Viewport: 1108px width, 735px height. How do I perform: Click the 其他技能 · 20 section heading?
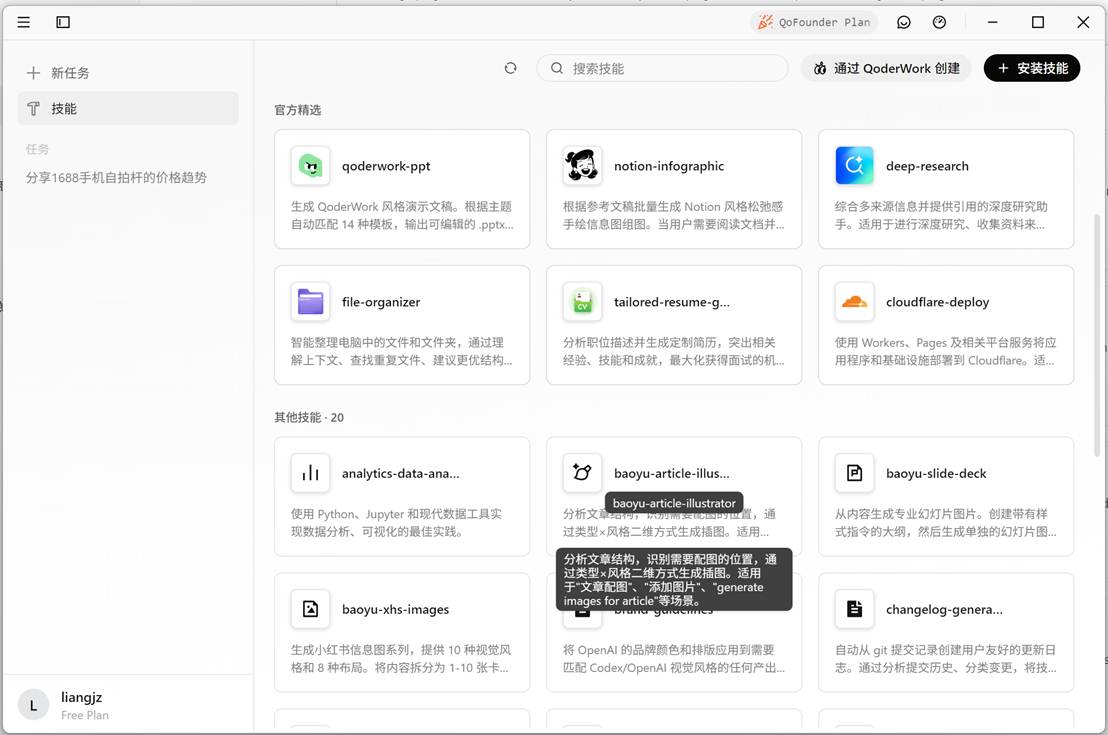tap(309, 417)
